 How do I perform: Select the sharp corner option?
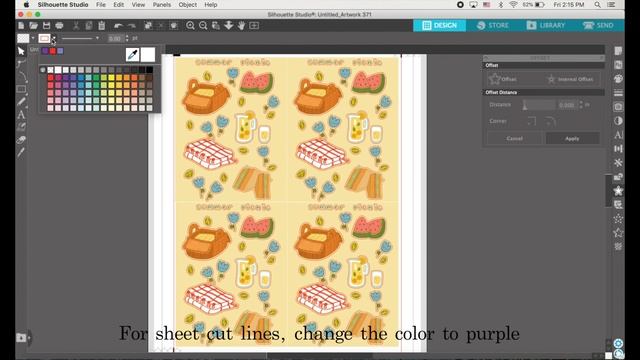[x=531, y=121]
